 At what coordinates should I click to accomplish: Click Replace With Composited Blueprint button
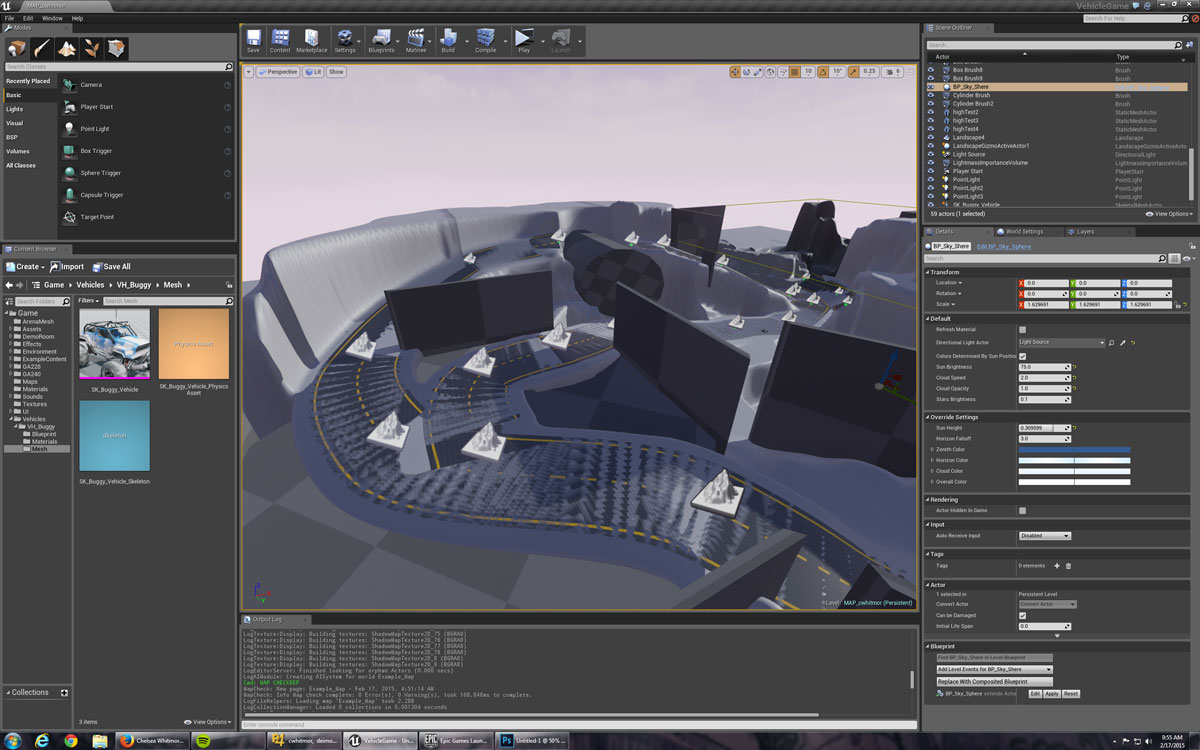[x=995, y=681]
